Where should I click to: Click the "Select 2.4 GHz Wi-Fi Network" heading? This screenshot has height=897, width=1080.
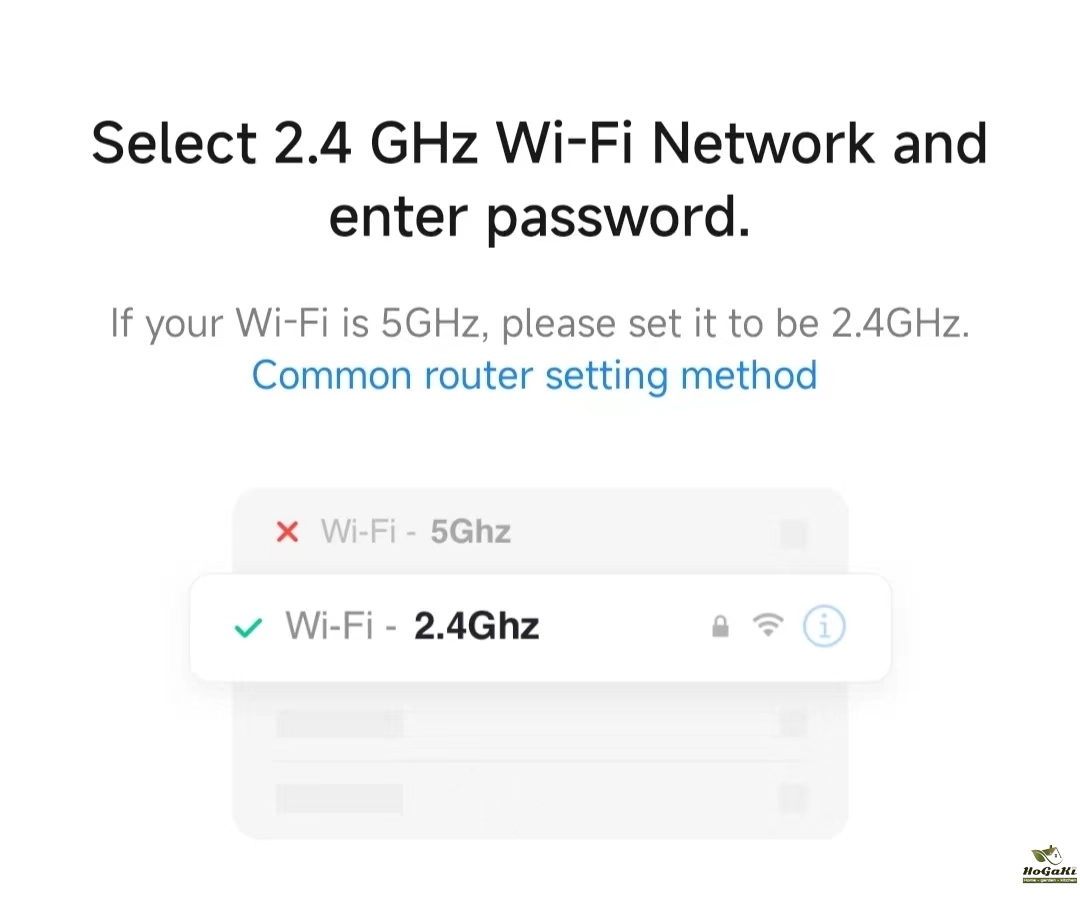540,144
